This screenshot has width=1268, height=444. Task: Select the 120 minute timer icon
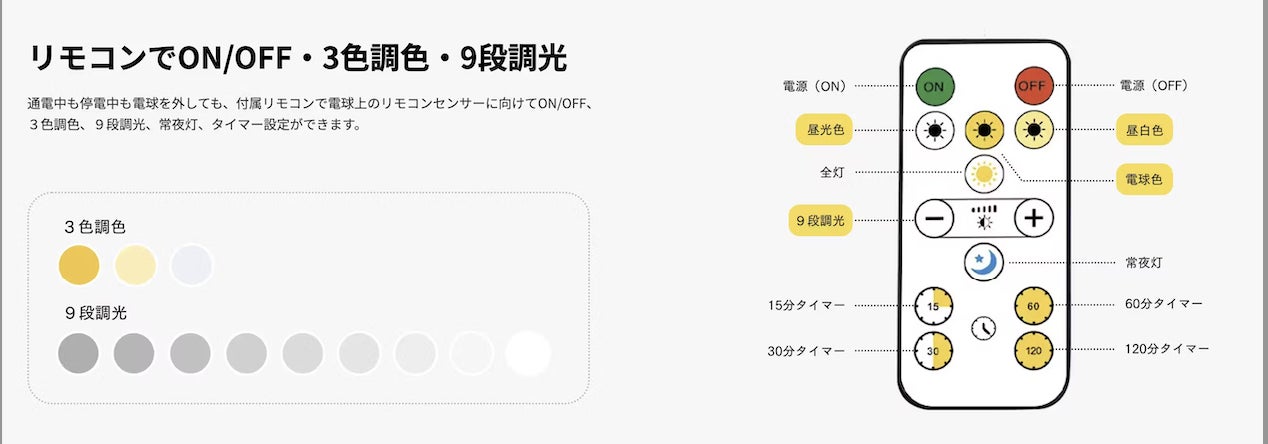(1034, 351)
